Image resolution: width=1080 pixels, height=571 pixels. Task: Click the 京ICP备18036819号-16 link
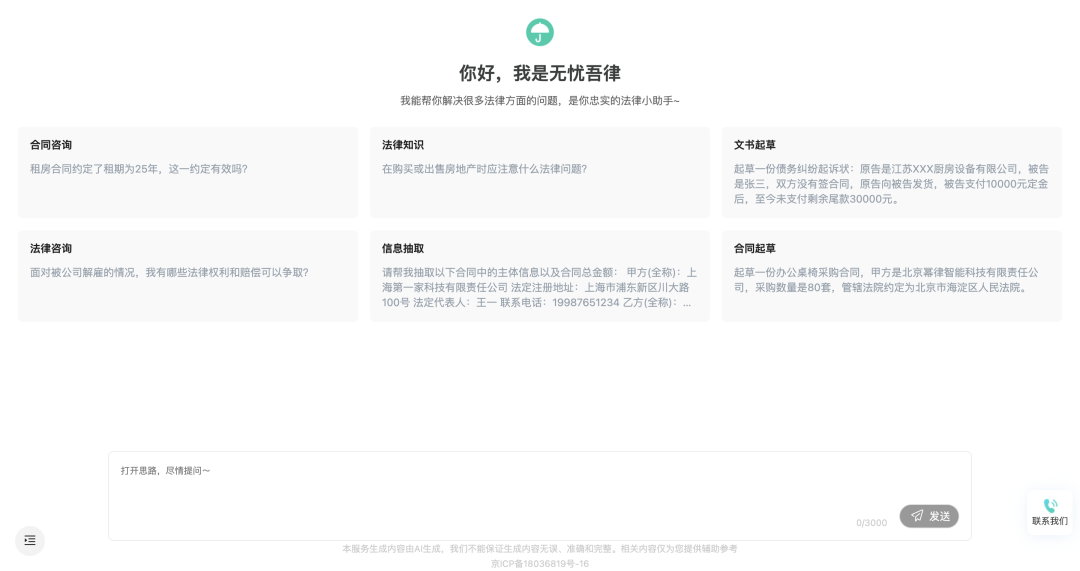point(539,563)
